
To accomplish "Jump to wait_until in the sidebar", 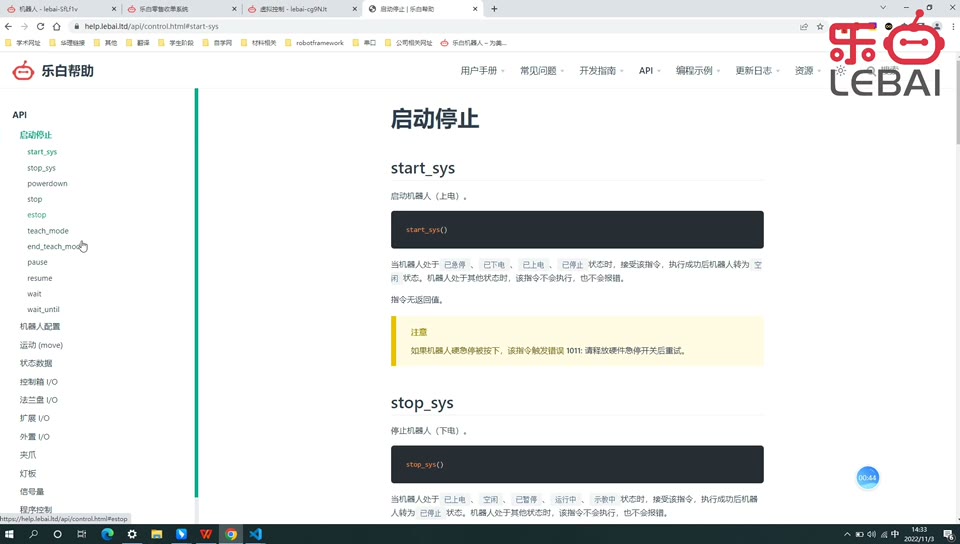I will 43,310.
